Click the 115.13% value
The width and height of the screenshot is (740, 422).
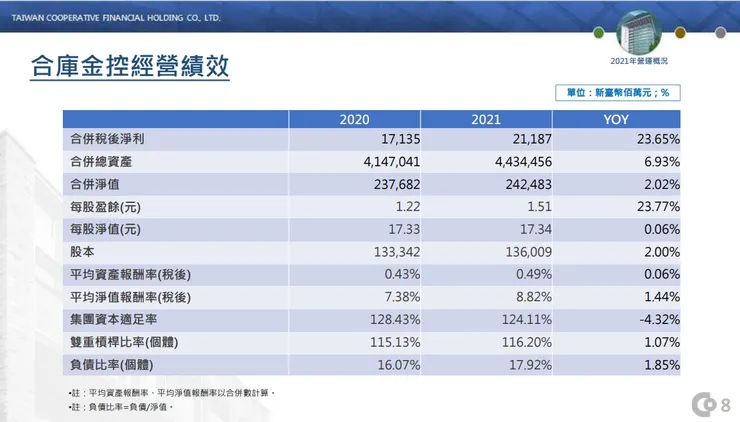tap(395, 342)
